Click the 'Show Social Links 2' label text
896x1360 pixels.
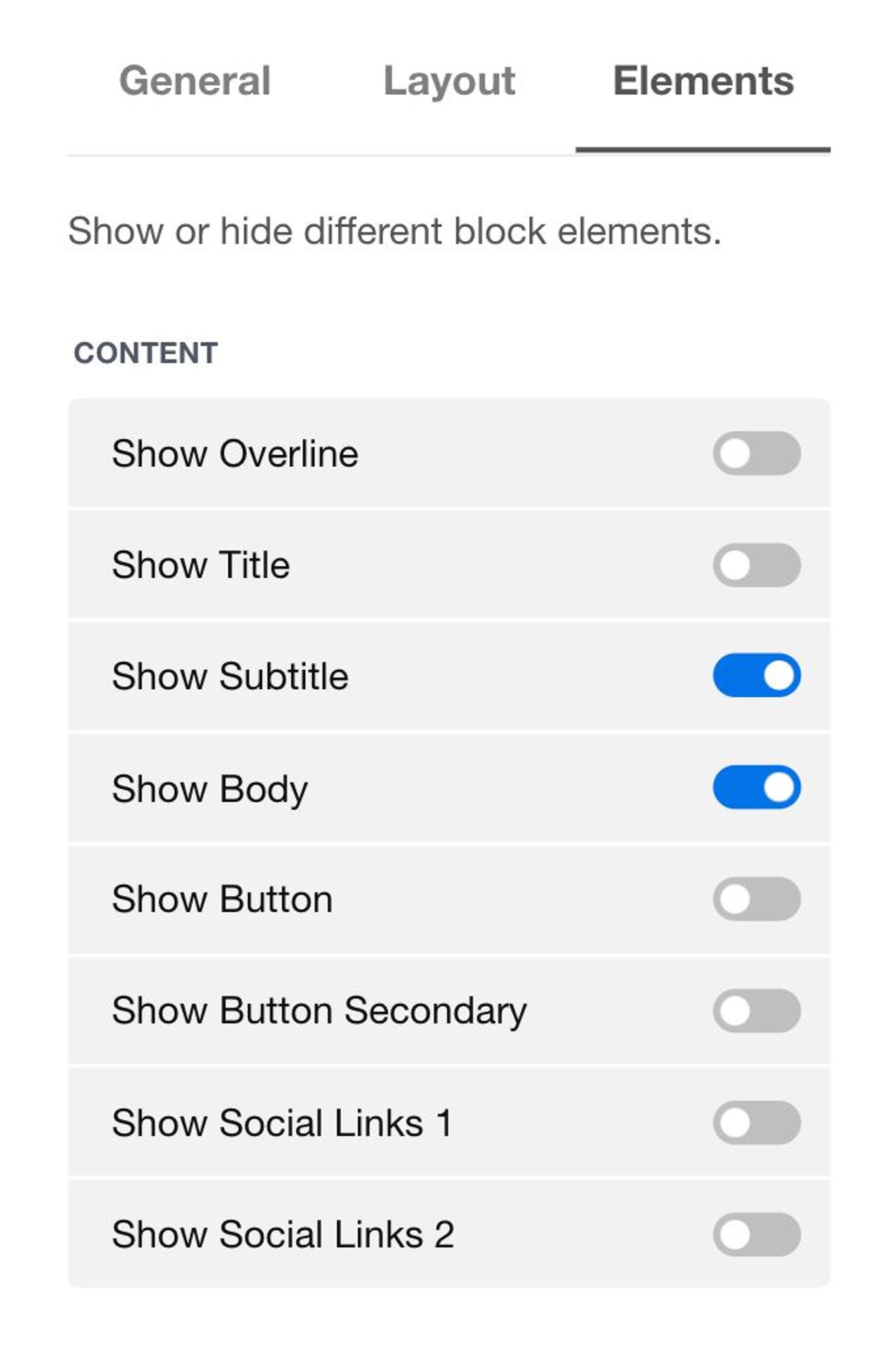click(283, 1234)
